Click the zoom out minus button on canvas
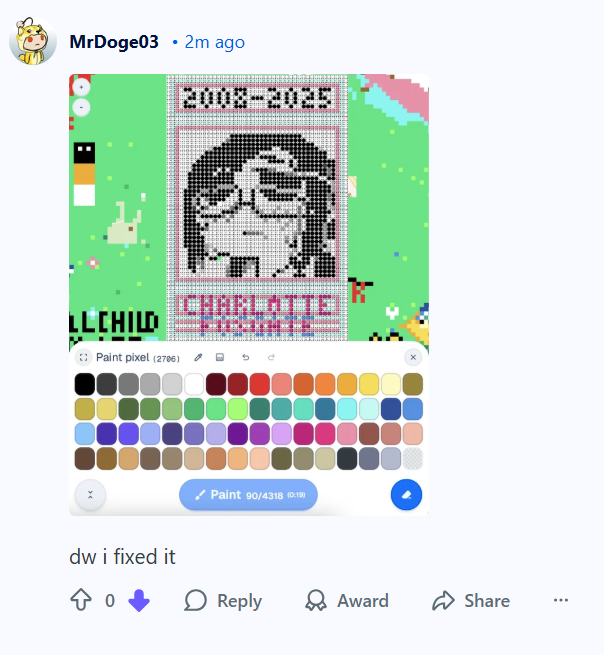604x655 pixels. 81,107
